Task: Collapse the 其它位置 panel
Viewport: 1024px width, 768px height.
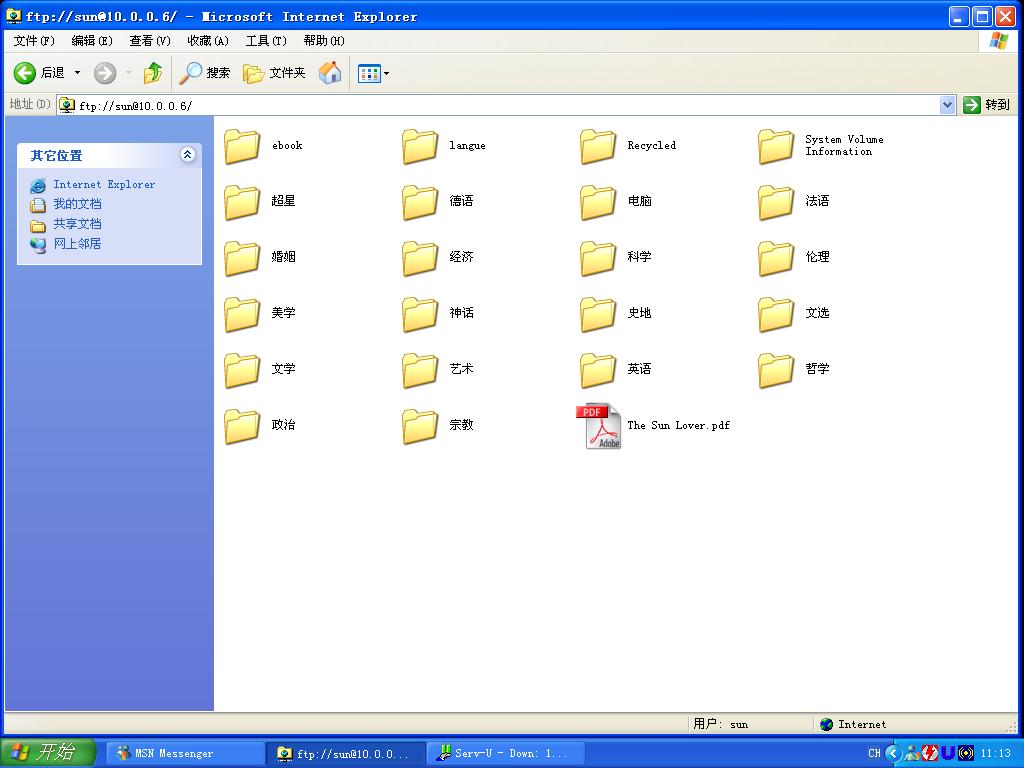Action: click(x=187, y=155)
